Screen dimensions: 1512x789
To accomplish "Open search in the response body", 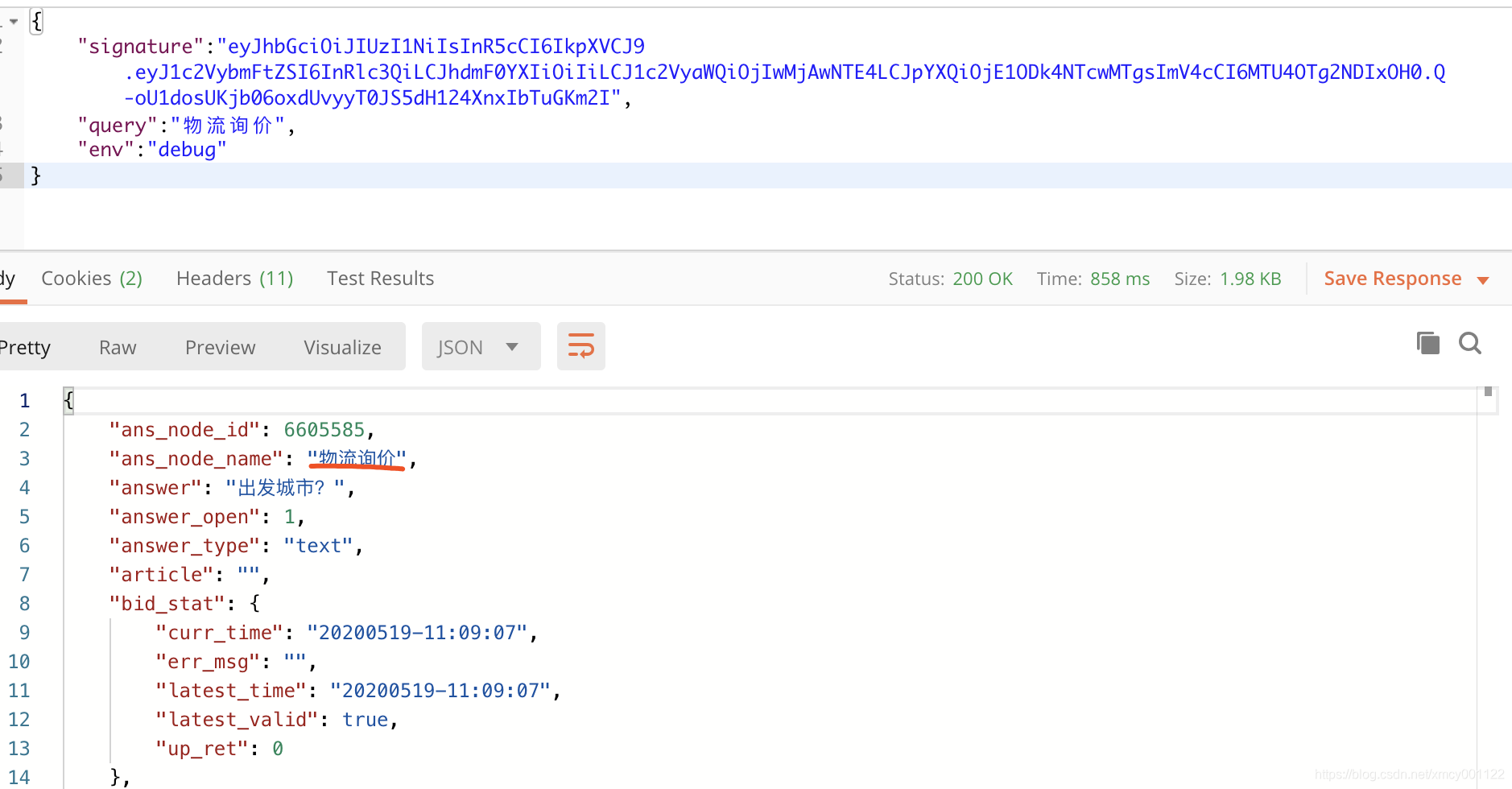I will (1470, 344).
